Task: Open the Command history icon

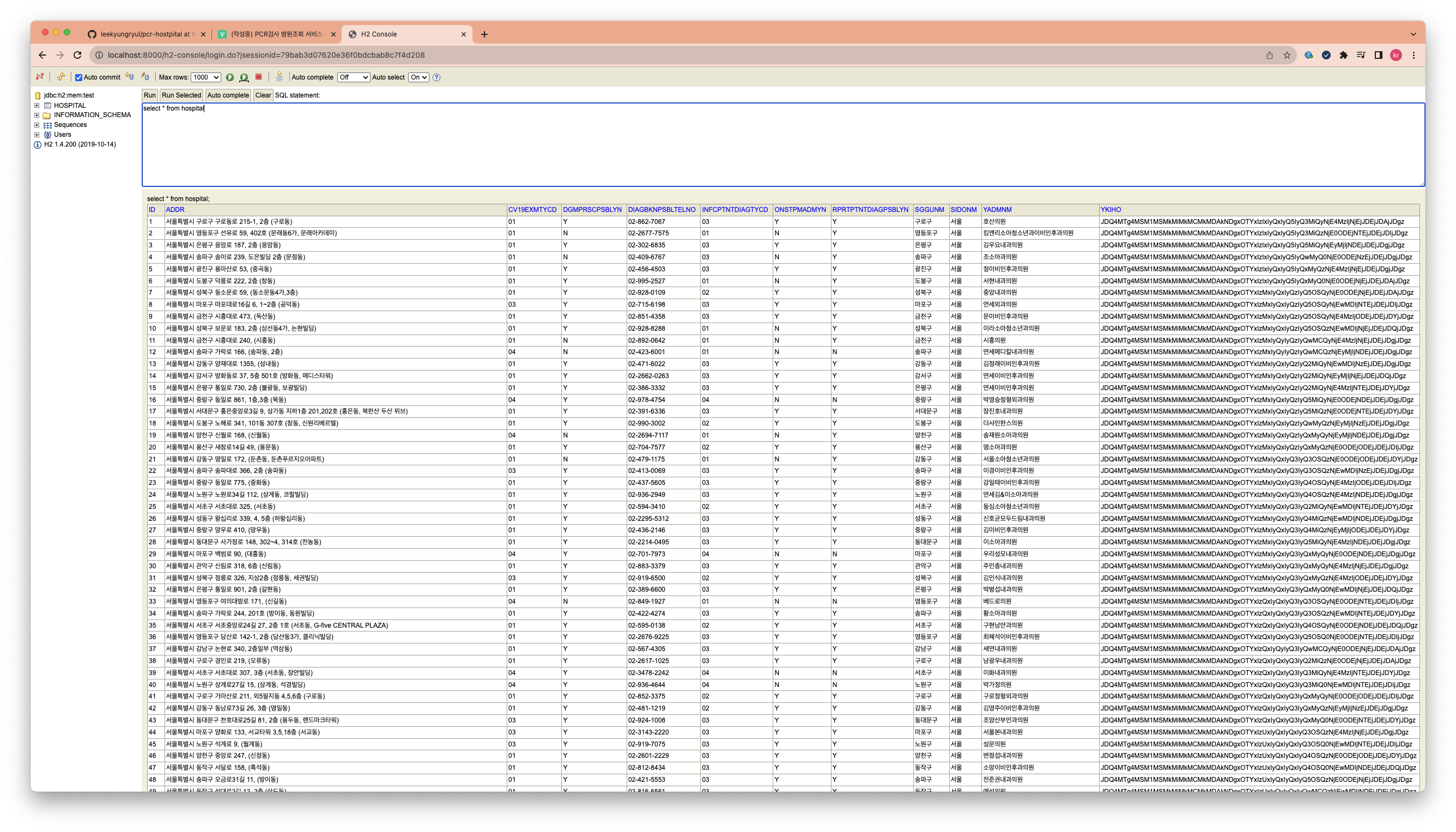Action: 280,77
